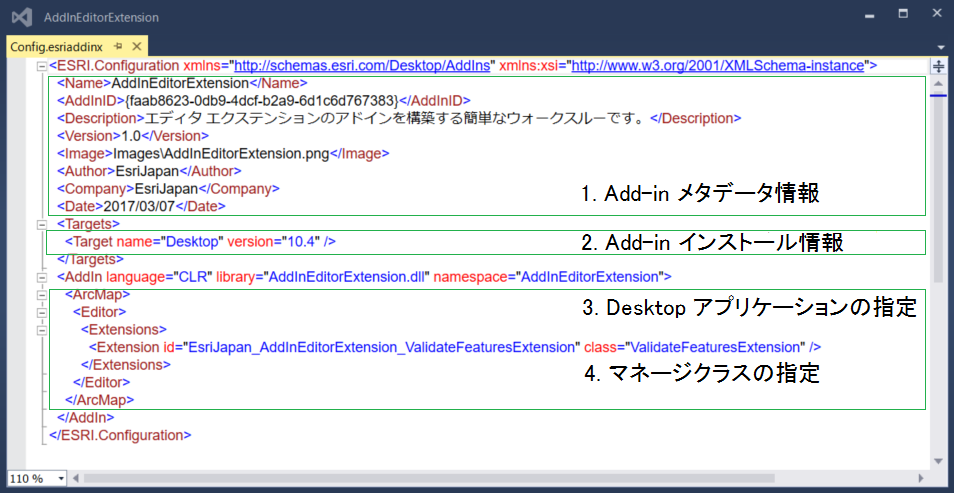Open the w3.org XMLSchema-instance link
Viewport: 954px width, 493px height.
pos(719,66)
